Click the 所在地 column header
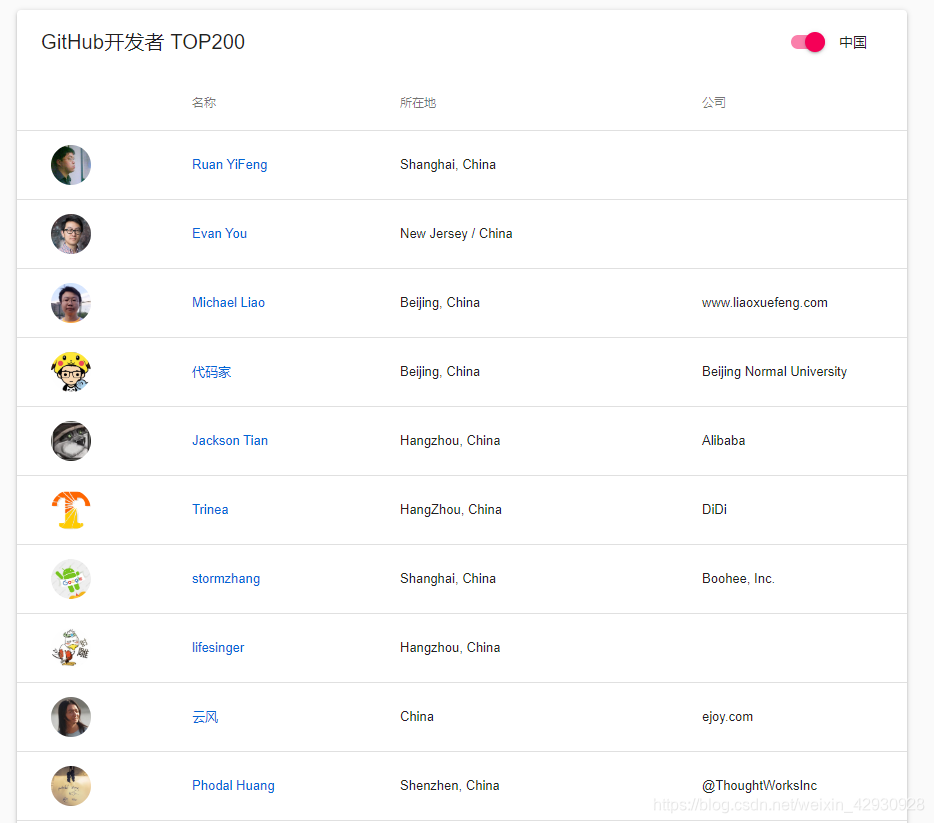934x823 pixels. (418, 102)
